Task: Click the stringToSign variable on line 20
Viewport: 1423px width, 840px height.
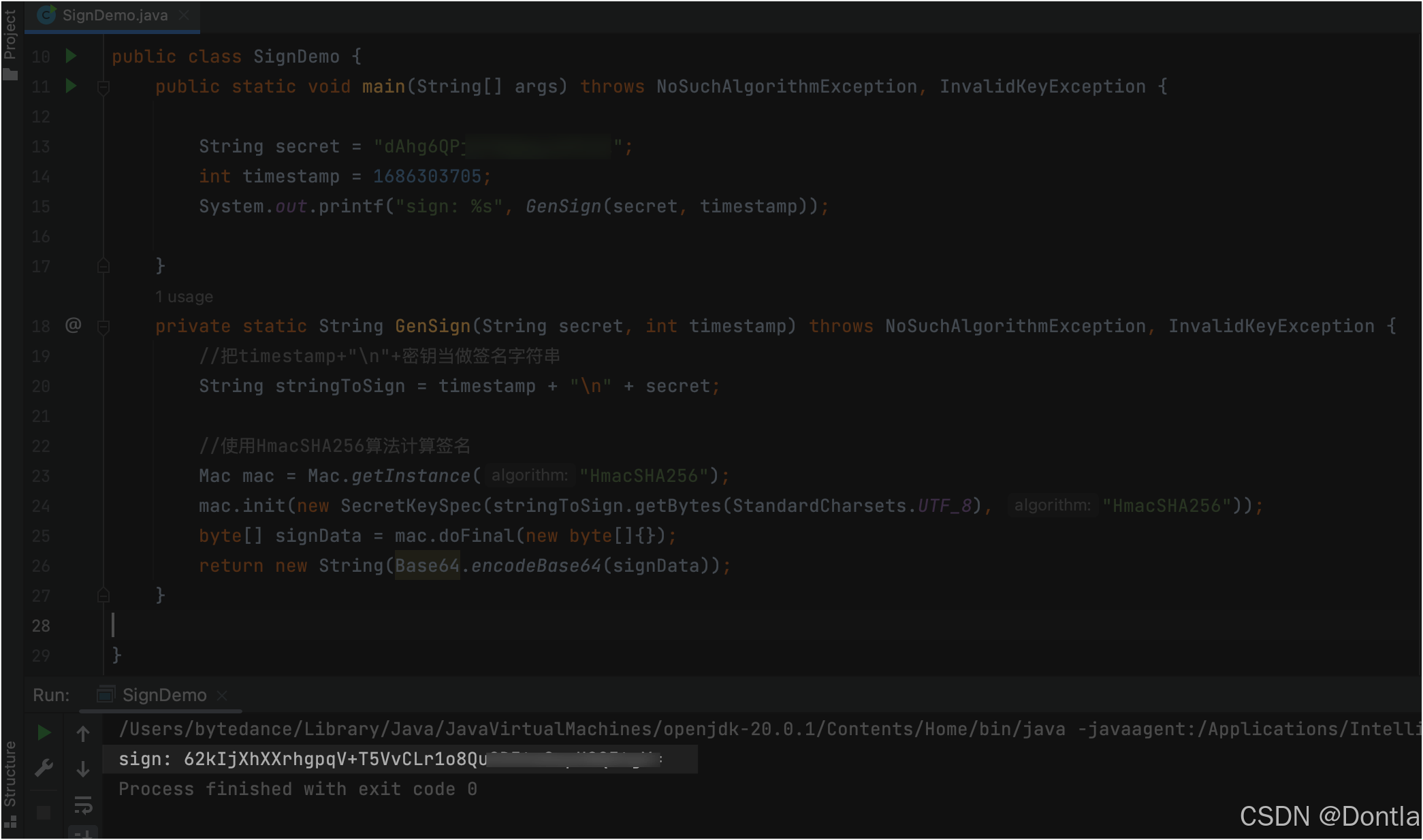Action: click(340, 386)
